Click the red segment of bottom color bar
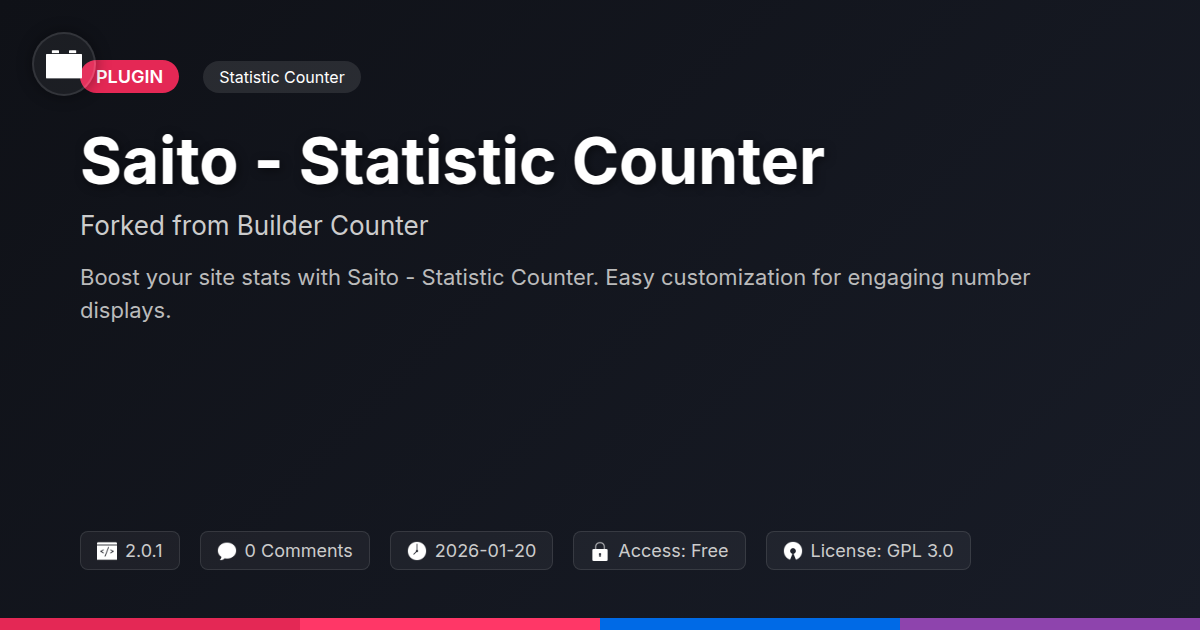1200x630 pixels. pyautogui.click(x=150, y=624)
